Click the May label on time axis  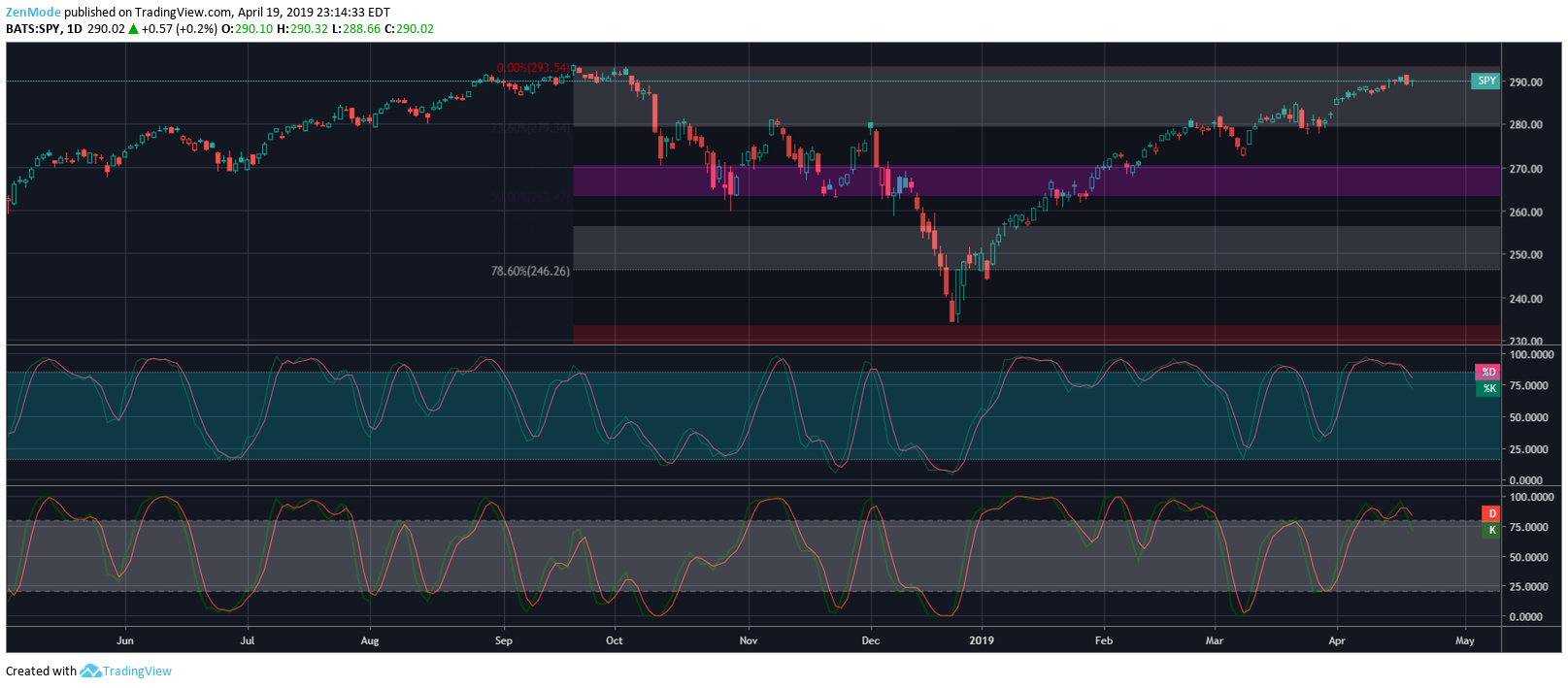tap(1465, 640)
